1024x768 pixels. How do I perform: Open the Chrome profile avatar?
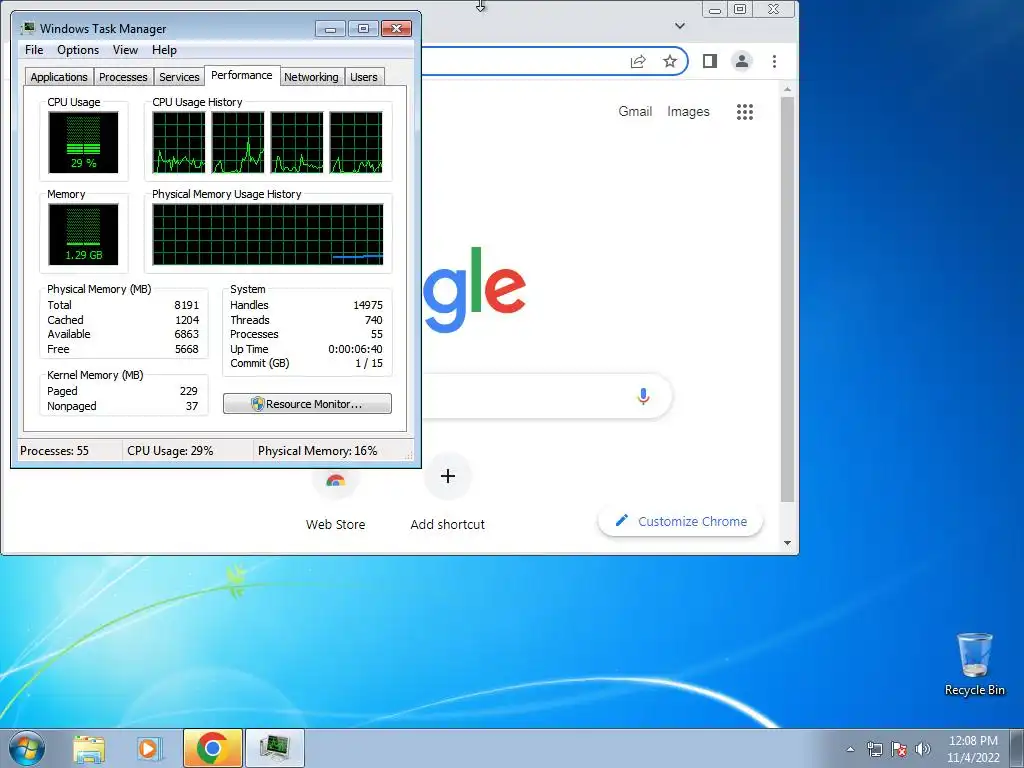click(x=742, y=61)
